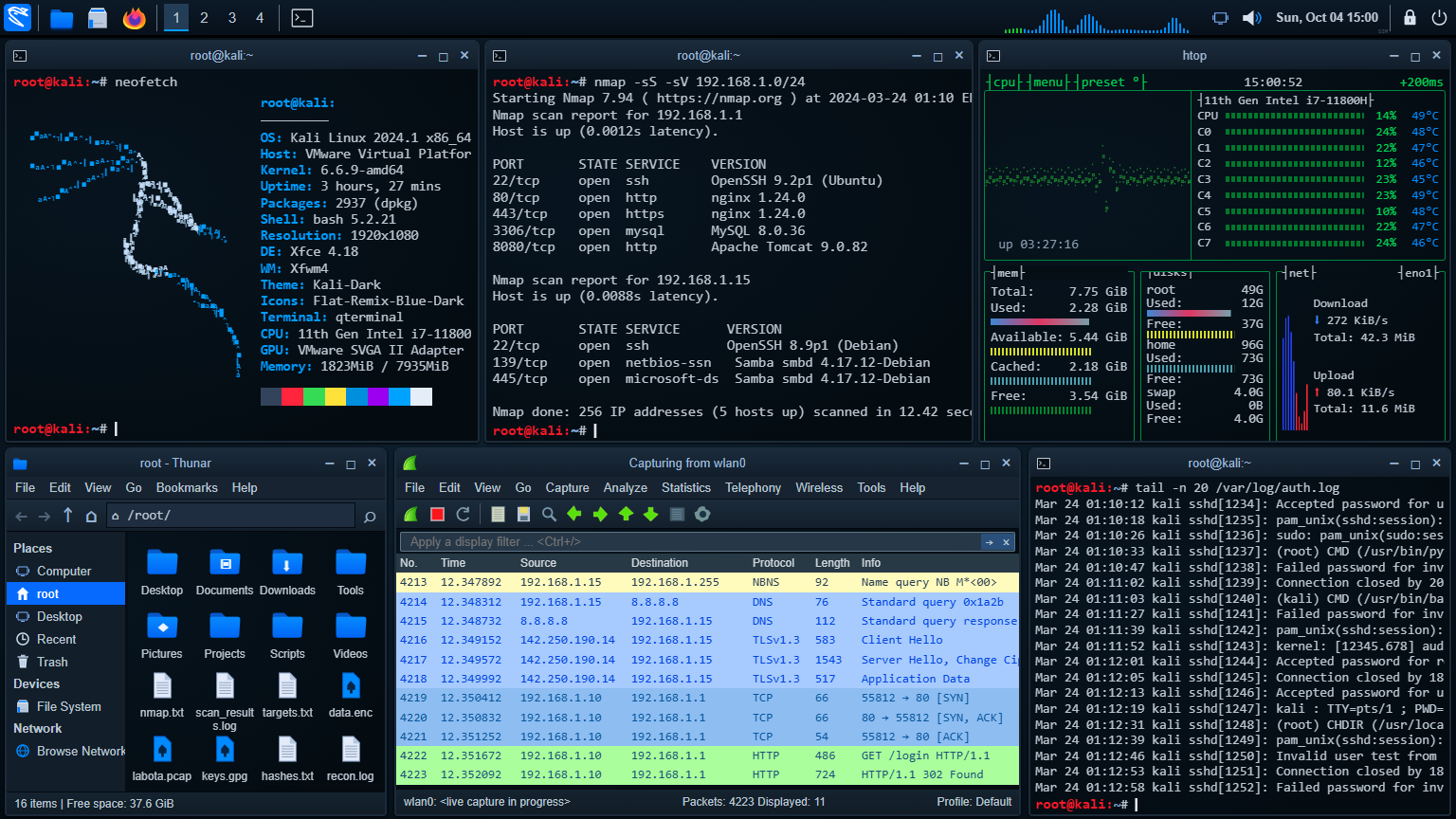Click Thunar's back navigation arrow
This screenshot has width=1456, height=819.
[21, 516]
